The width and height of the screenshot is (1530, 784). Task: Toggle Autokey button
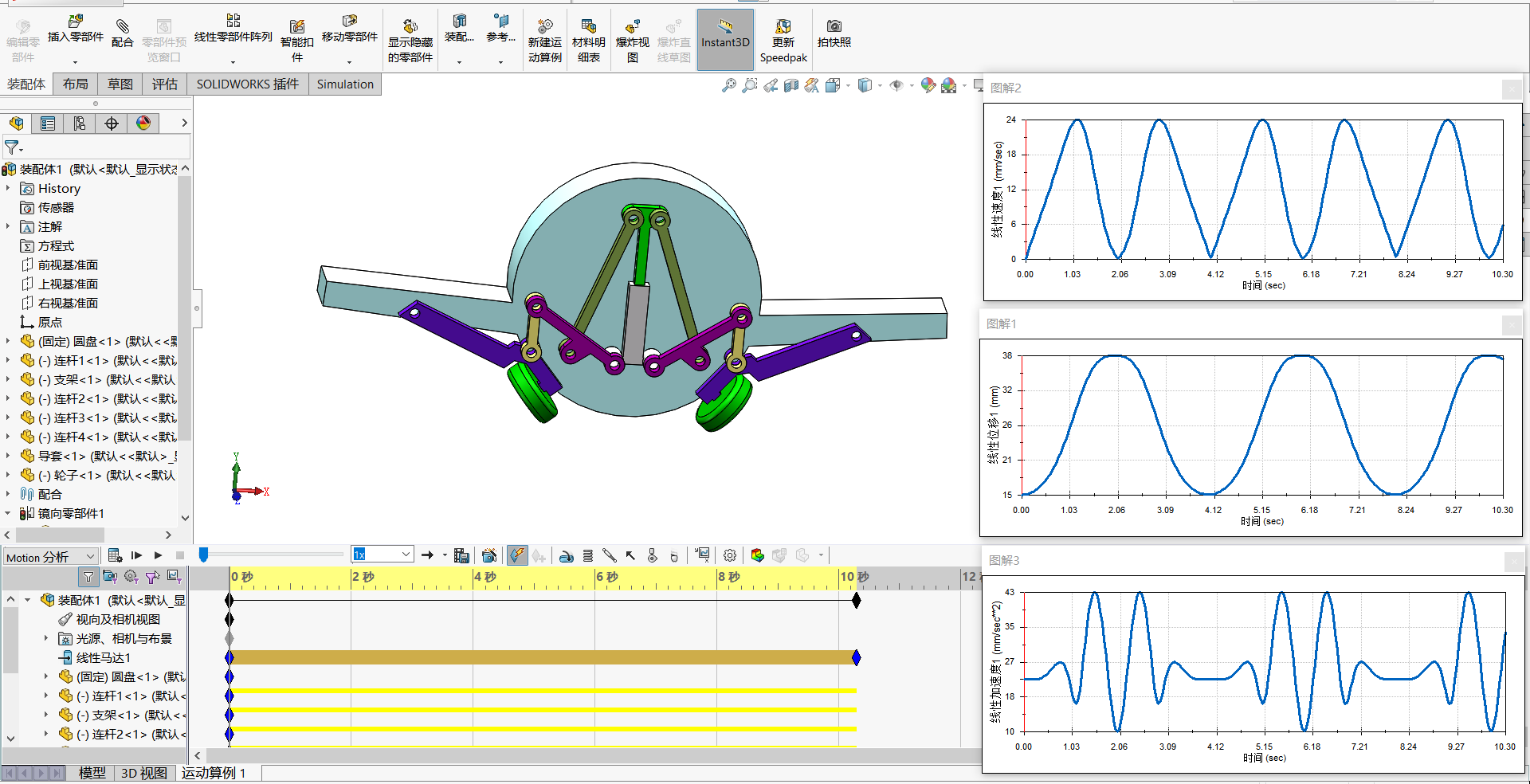(517, 555)
